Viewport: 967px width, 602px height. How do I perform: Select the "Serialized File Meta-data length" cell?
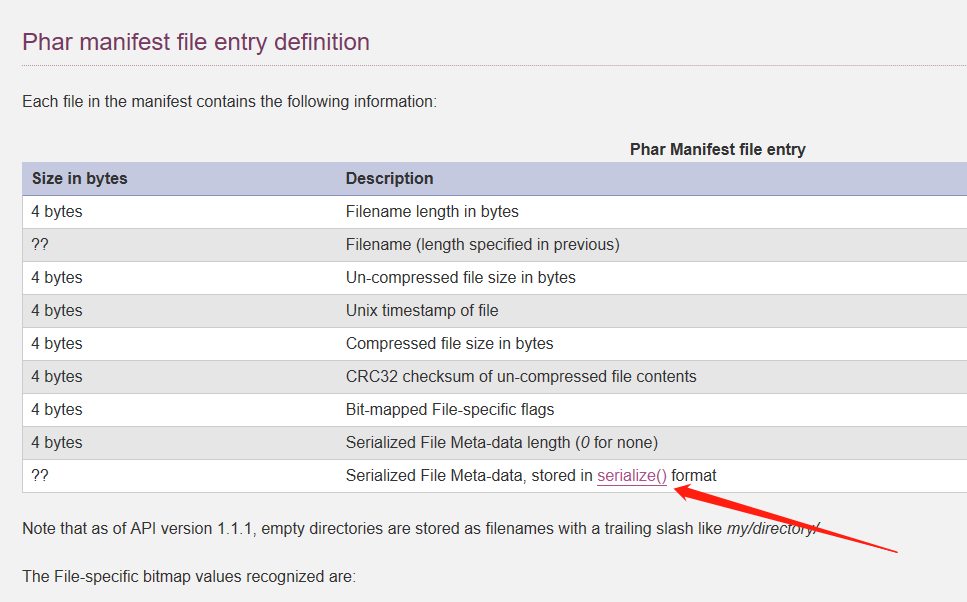click(501, 443)
